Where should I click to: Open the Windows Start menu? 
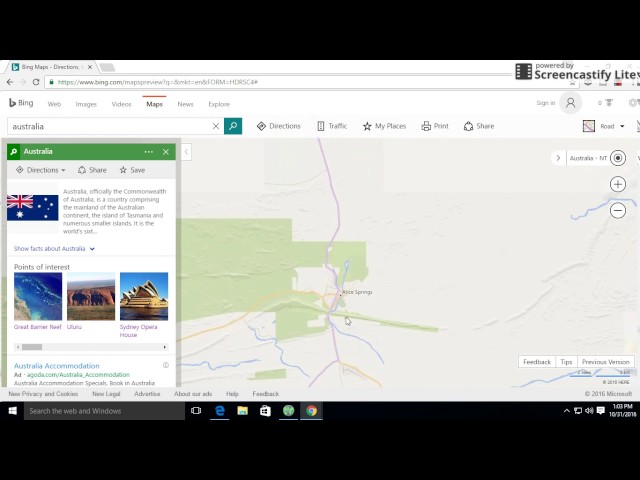coord(12,411)
